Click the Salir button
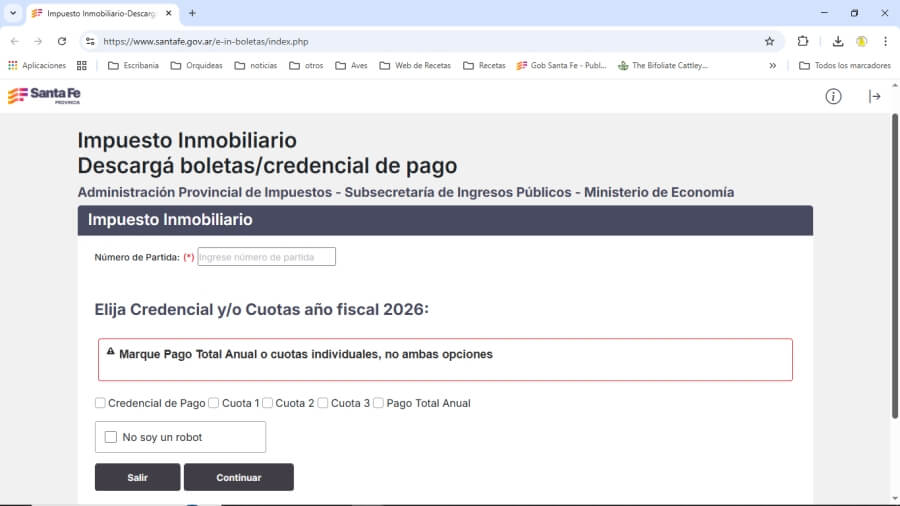This screenshot has width=900, height=506. pyautogui.click(x=137, y=477)
